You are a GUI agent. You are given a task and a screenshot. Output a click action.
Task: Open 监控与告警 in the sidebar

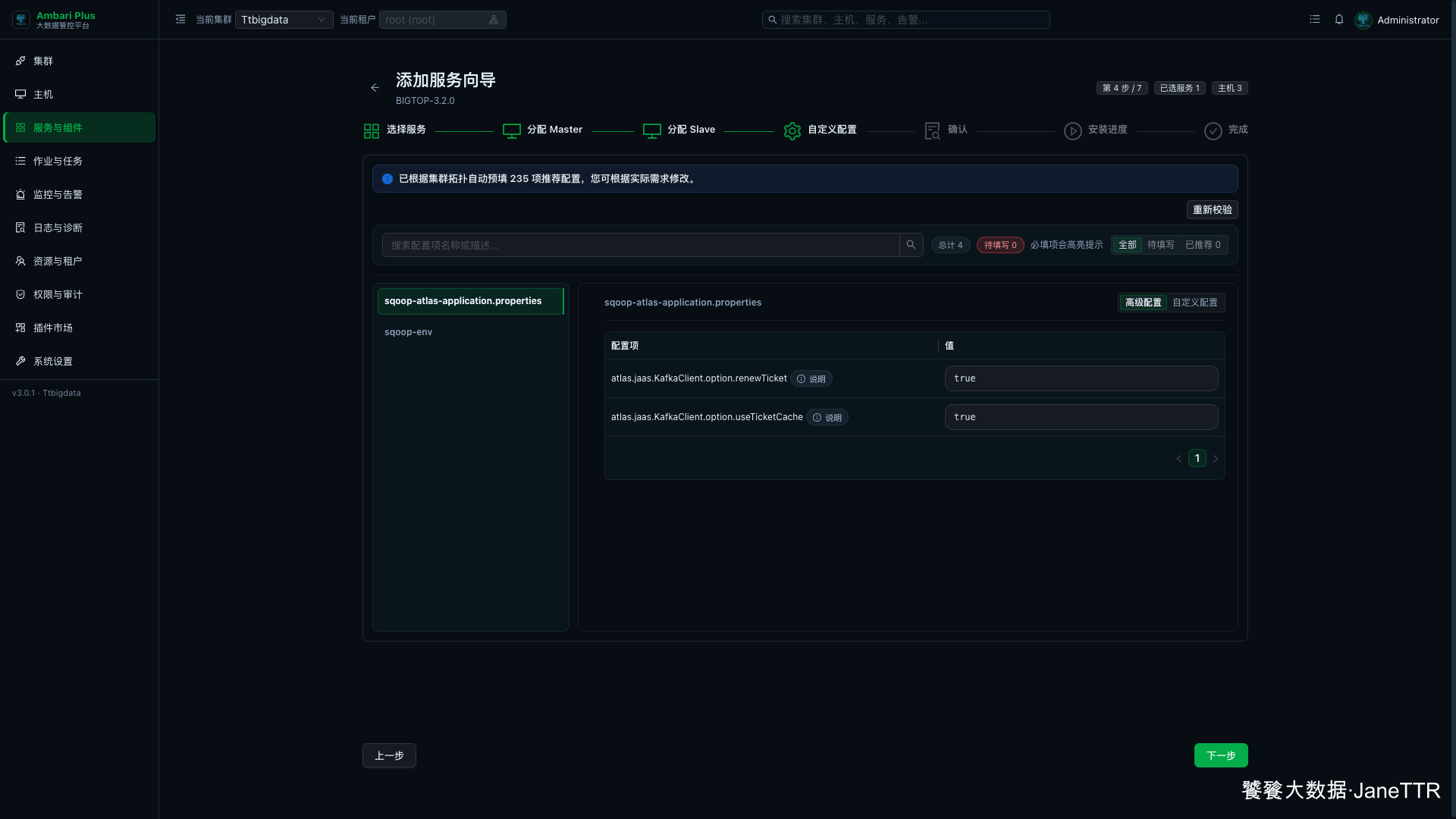click(x=79, y=194)
